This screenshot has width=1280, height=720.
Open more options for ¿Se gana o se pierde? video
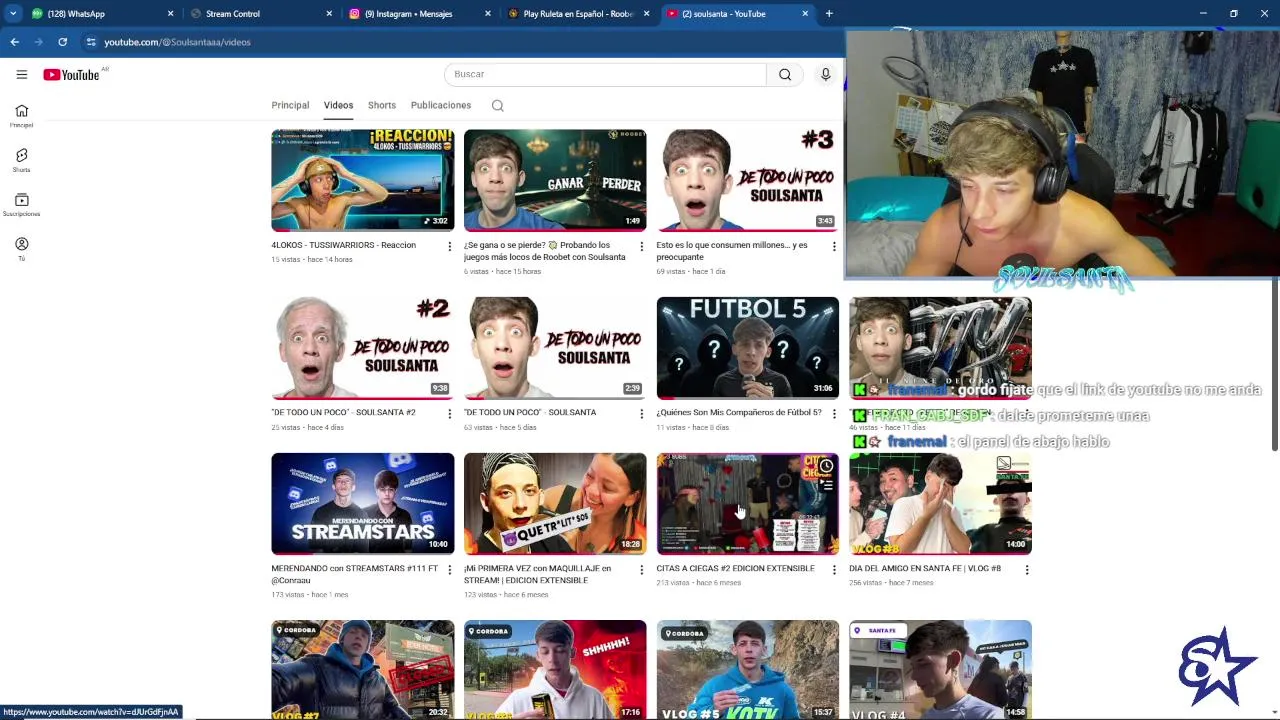click(x=641, y=246)
